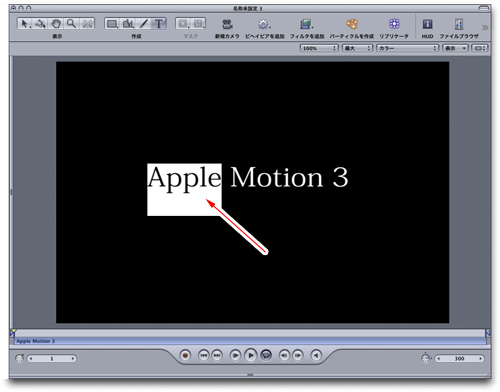Select the arrow Select/Transform tool
Image resolution: width=500 pixels, height=392 pixels.
pos(24,24)
